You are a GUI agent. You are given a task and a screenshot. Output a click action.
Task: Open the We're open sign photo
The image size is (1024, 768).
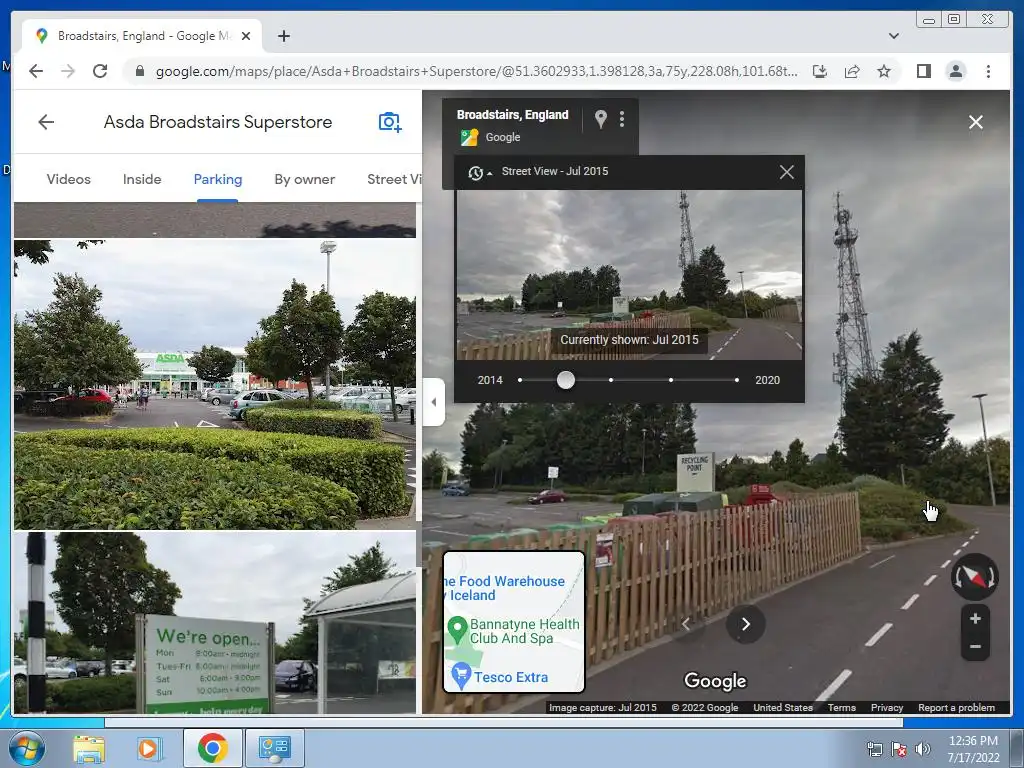pos(215,623)
